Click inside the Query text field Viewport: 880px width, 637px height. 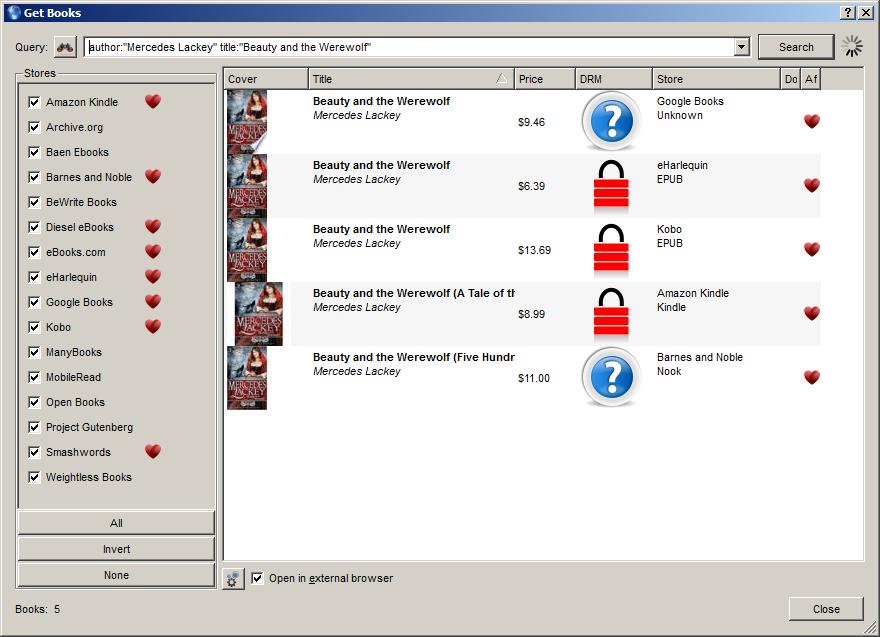pyautogui.click(x=410, y=47)
